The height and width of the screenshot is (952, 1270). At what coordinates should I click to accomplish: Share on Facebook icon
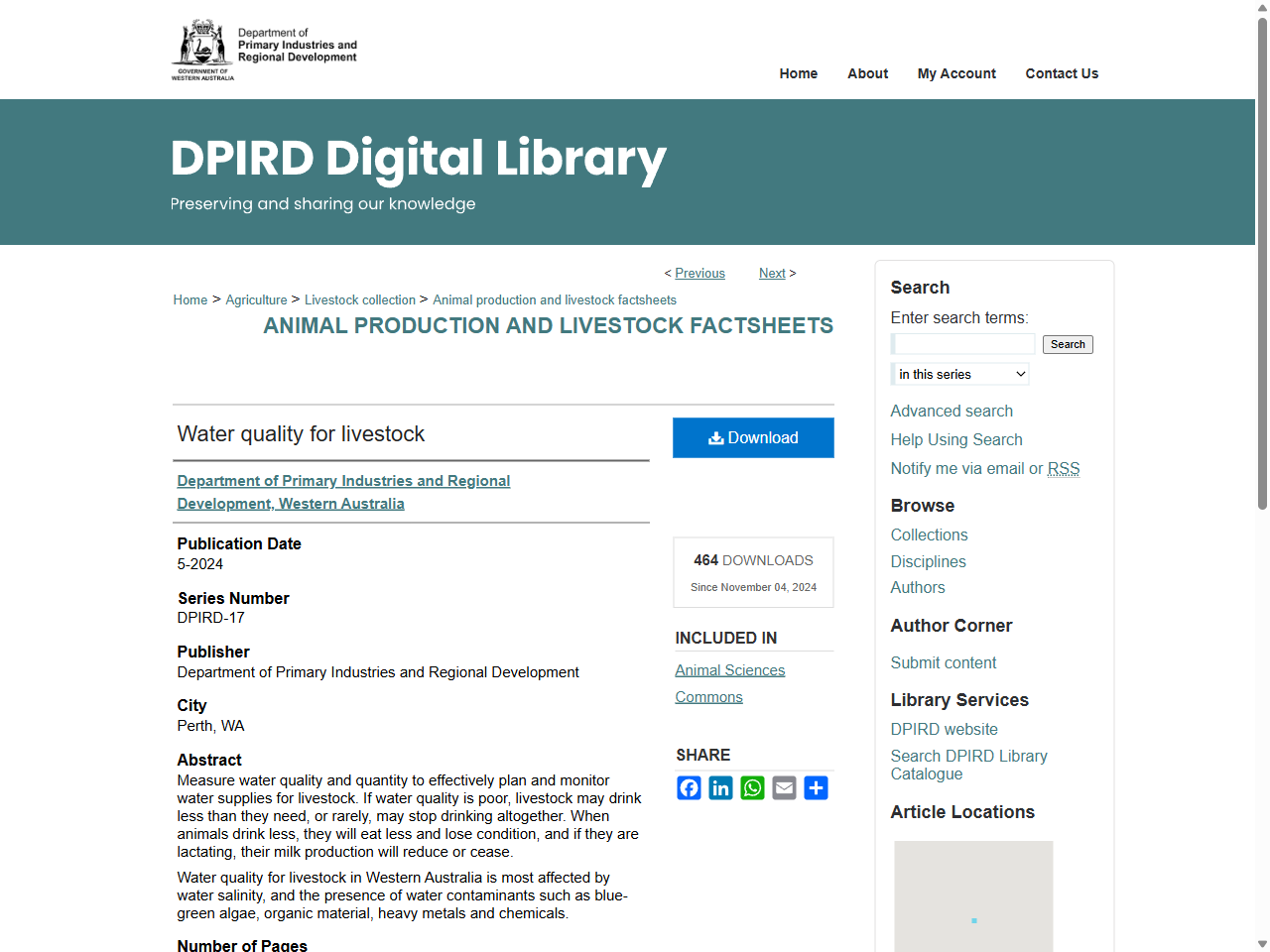point(689,788)
